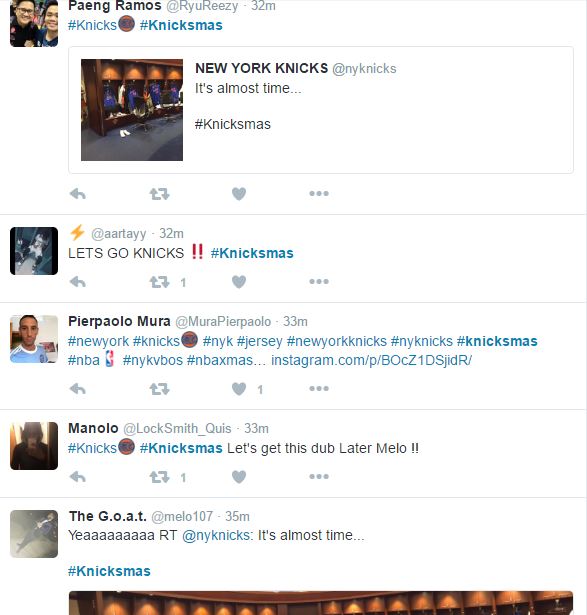587x615 pixels.
Task: Retweet Pierpaolo Mura's tweet
Action: tap(159, 389)
